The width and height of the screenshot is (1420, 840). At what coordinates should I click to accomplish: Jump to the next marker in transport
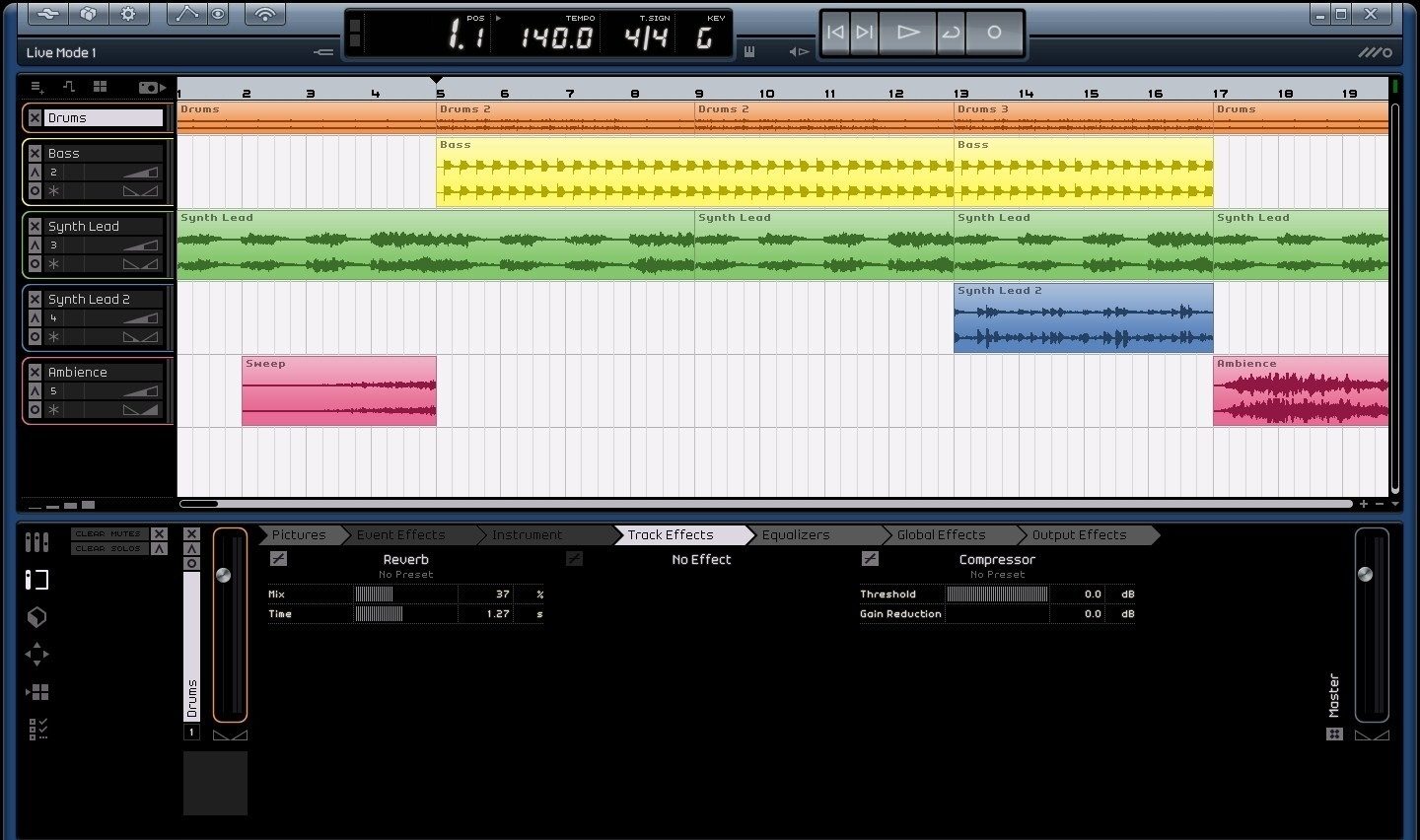click(865, 33)
